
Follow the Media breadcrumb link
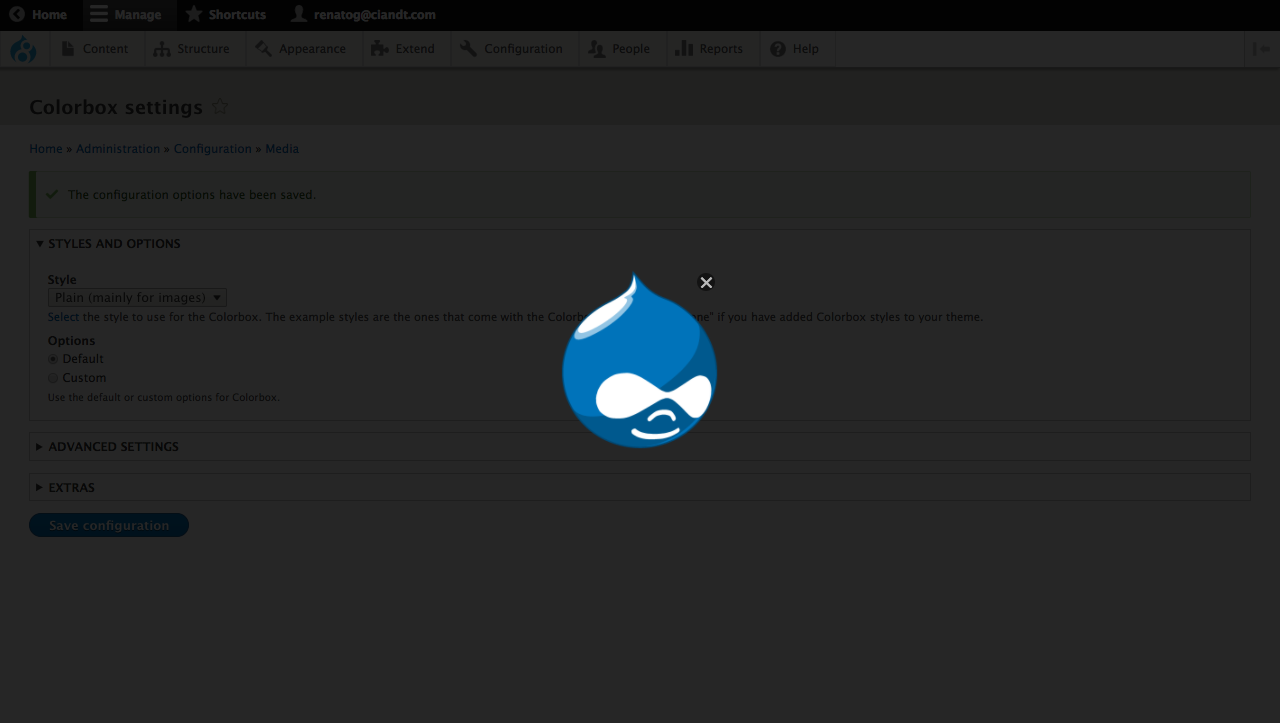(282, 149)
